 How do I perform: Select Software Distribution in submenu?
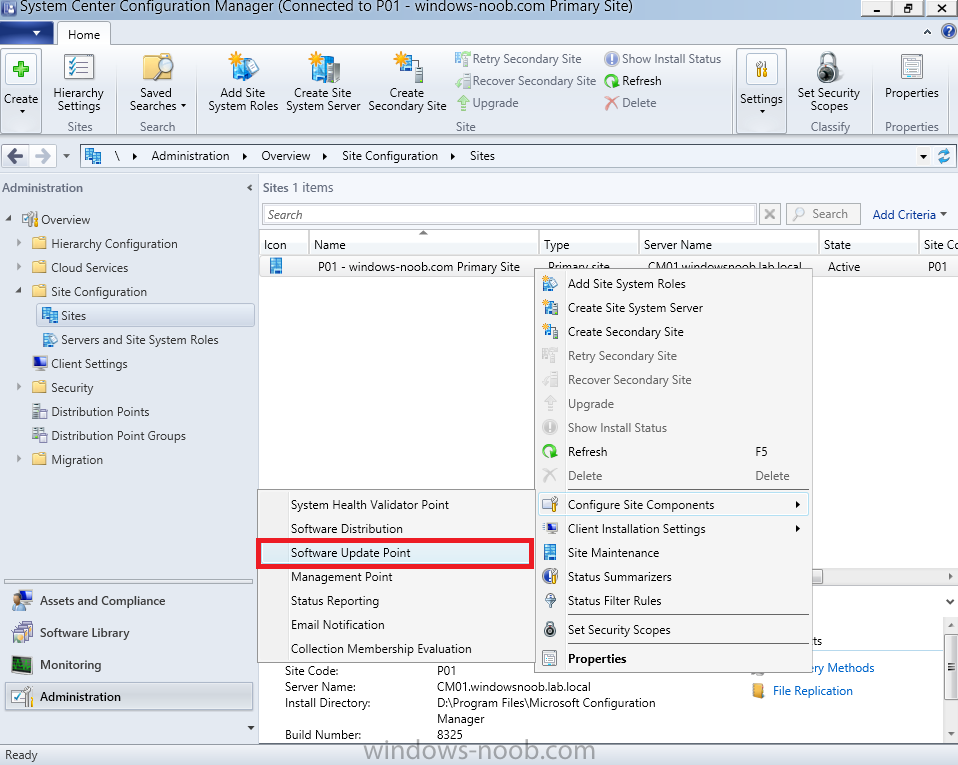click(395, 529)
